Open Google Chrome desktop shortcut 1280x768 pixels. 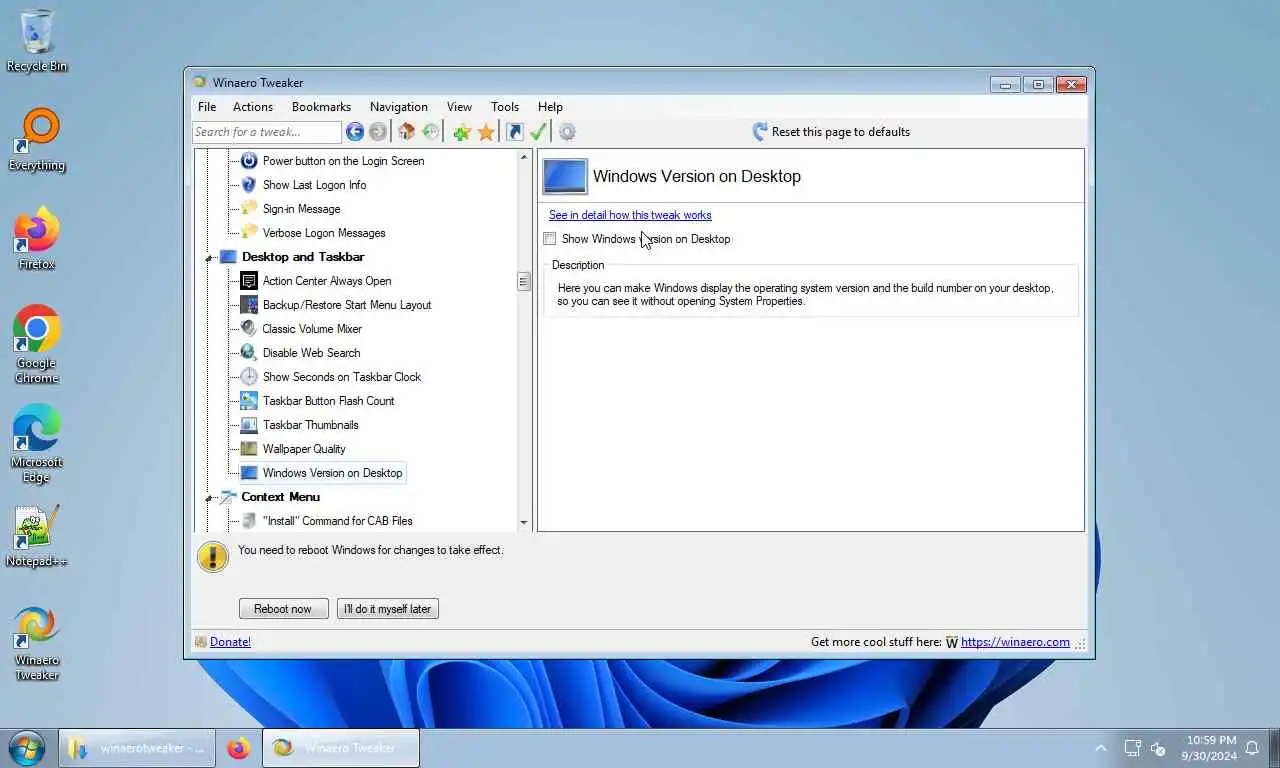click(x=37, y=345)
